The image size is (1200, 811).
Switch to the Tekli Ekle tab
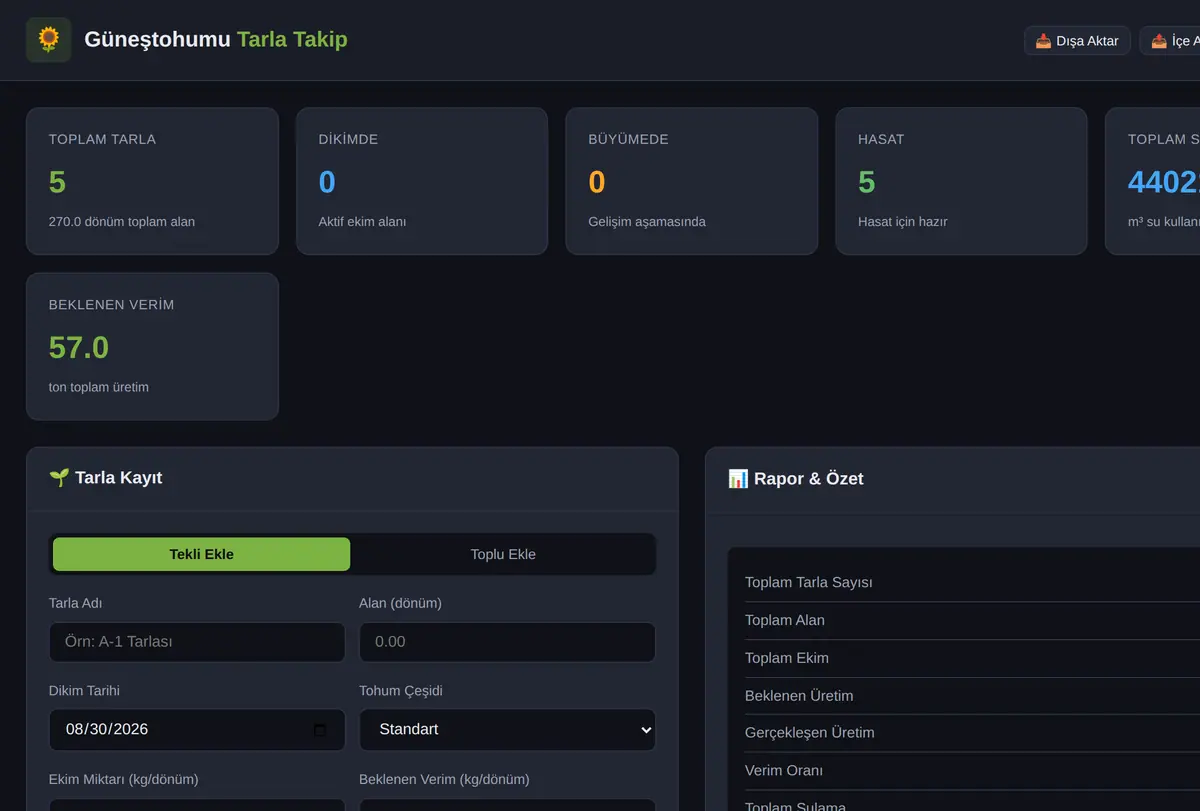coord(201,554)
